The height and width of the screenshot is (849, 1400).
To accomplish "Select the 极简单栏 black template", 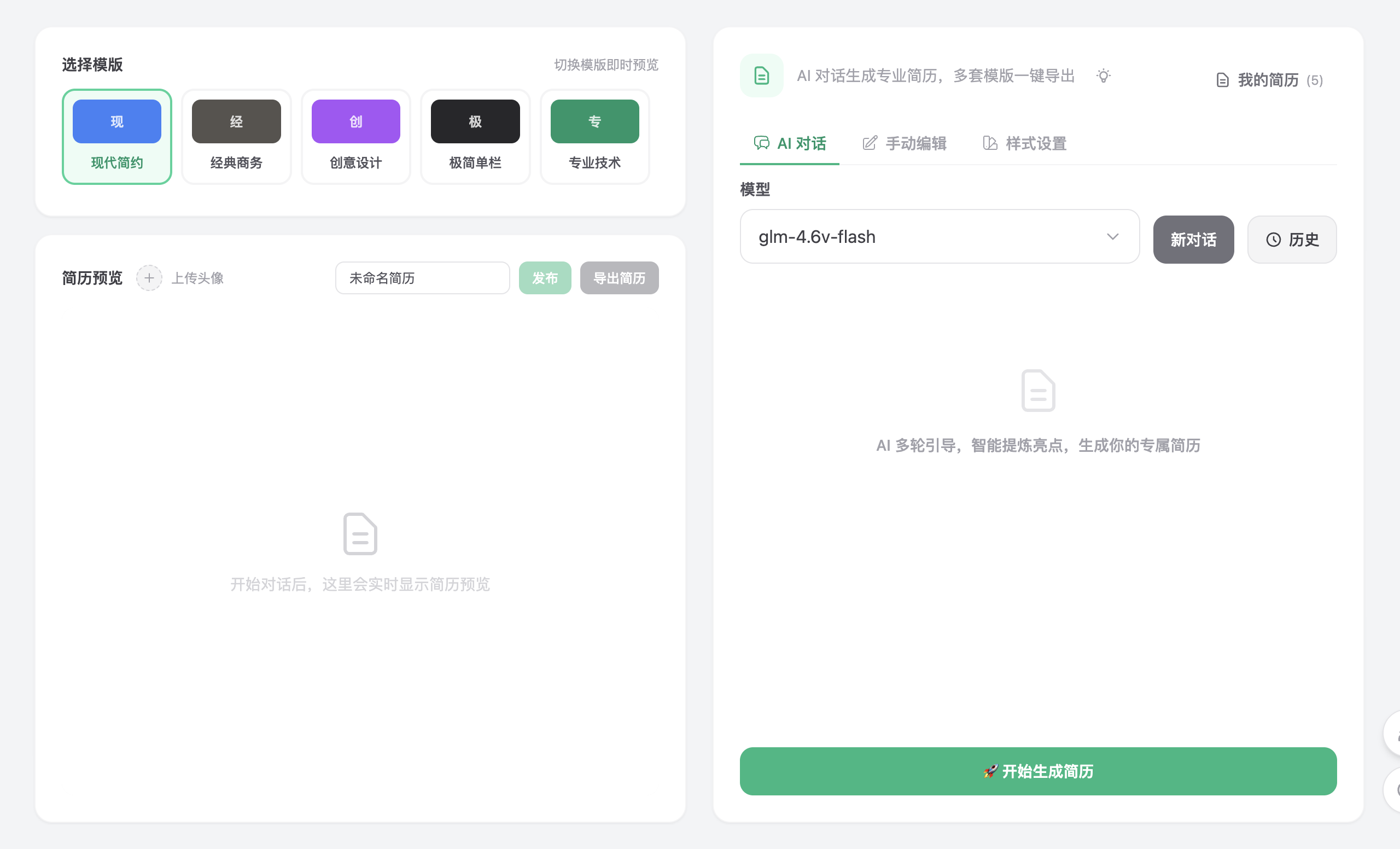I will point(475,136).
